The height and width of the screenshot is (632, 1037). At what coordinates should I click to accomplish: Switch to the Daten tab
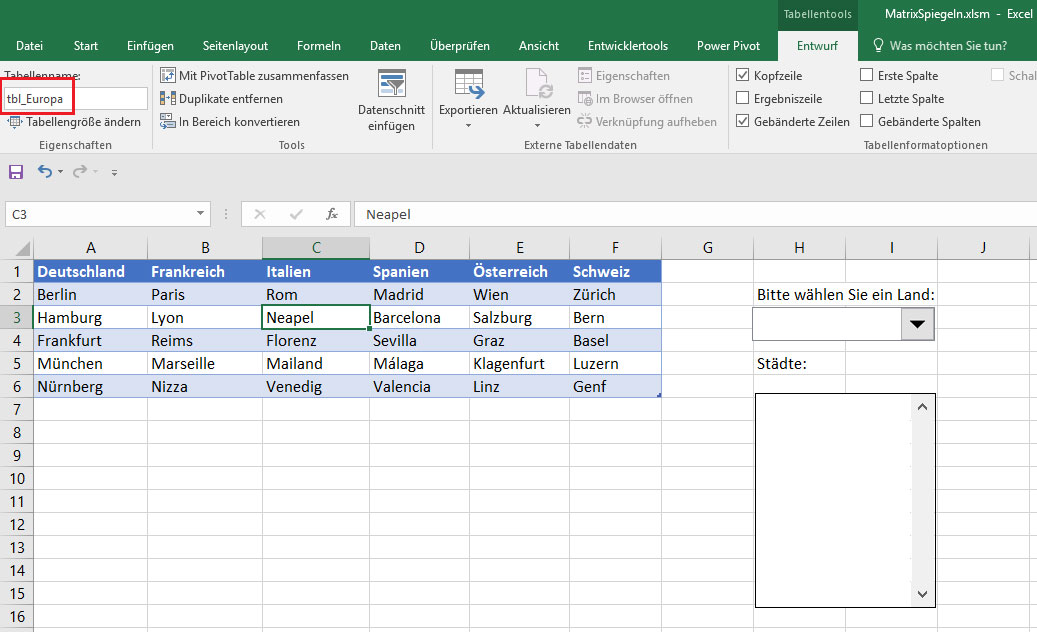[x=385, y=46]
